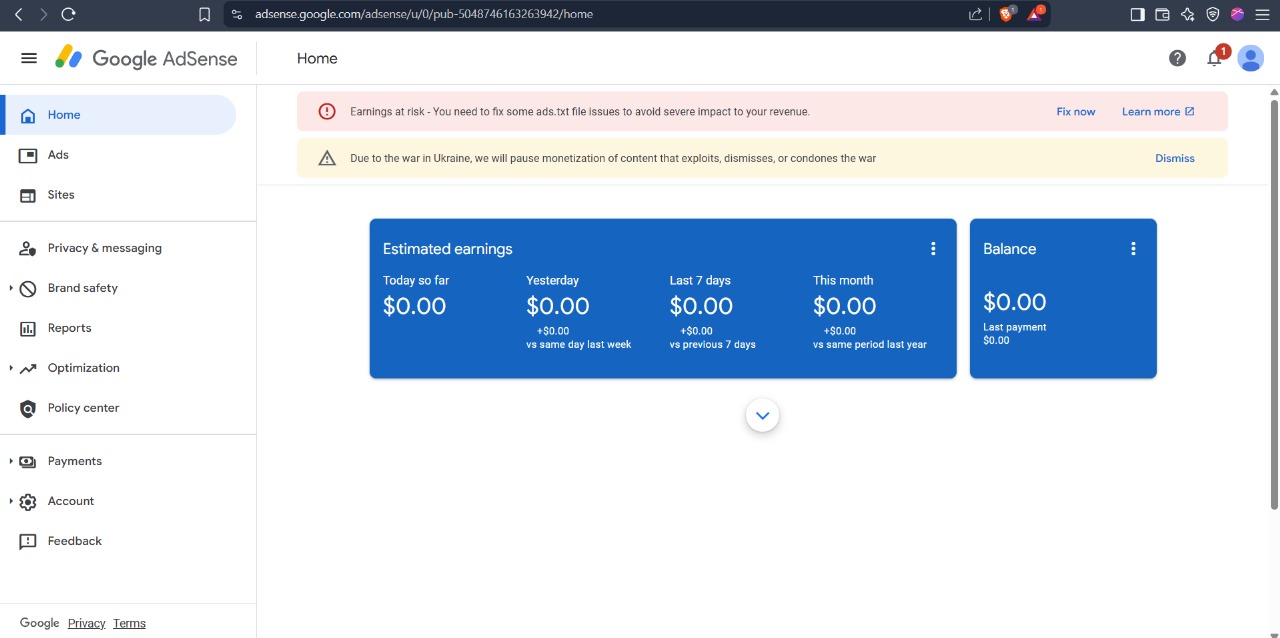
Task: Expand more cards with down chevron
Action: 762,415
